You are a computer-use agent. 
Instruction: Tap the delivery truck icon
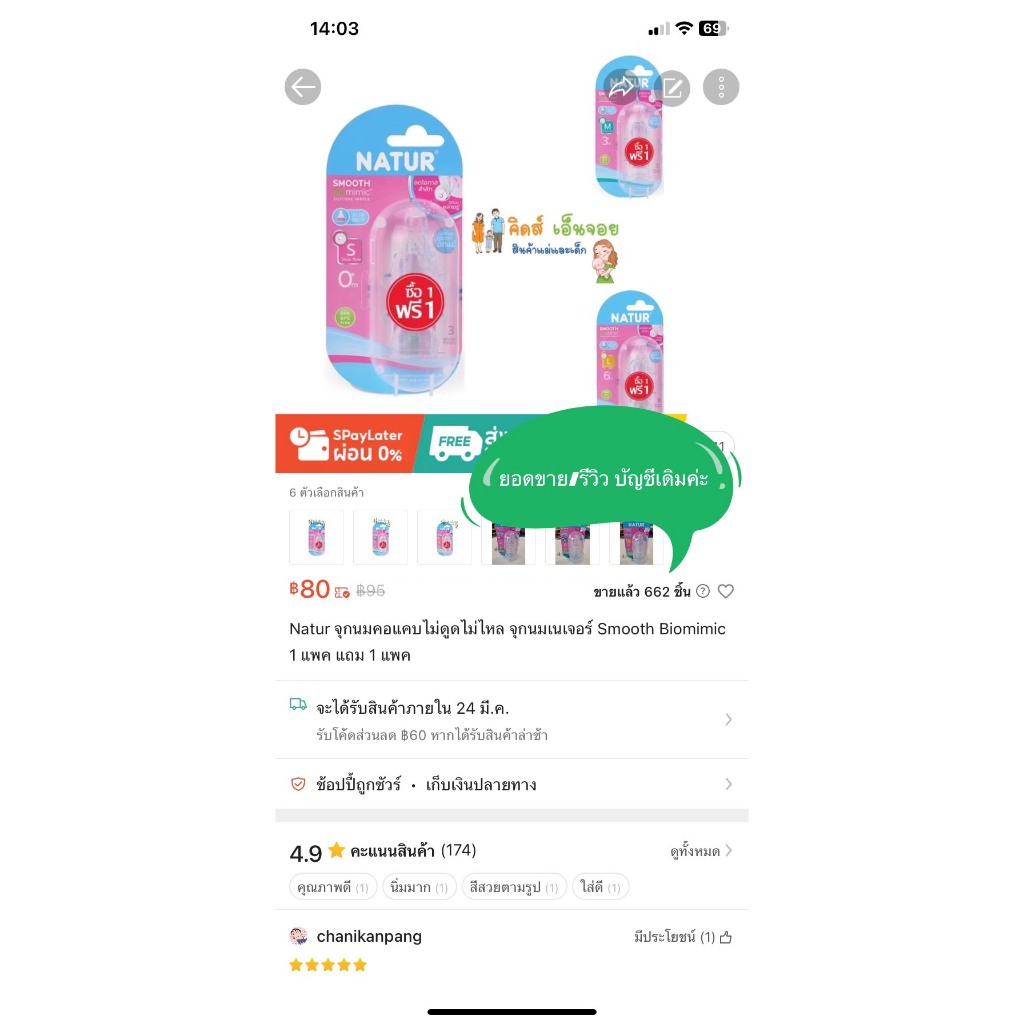[x=298, y=704]
